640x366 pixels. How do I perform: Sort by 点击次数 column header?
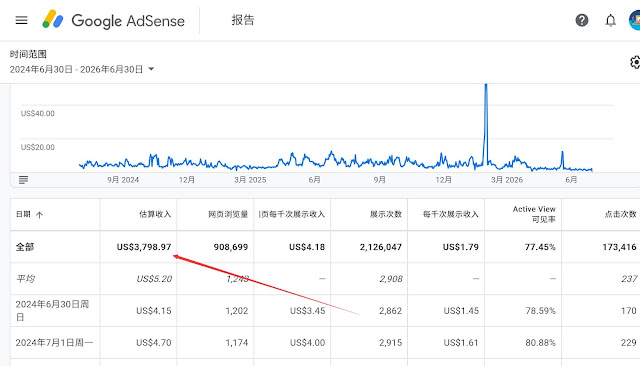coord(620,214)
